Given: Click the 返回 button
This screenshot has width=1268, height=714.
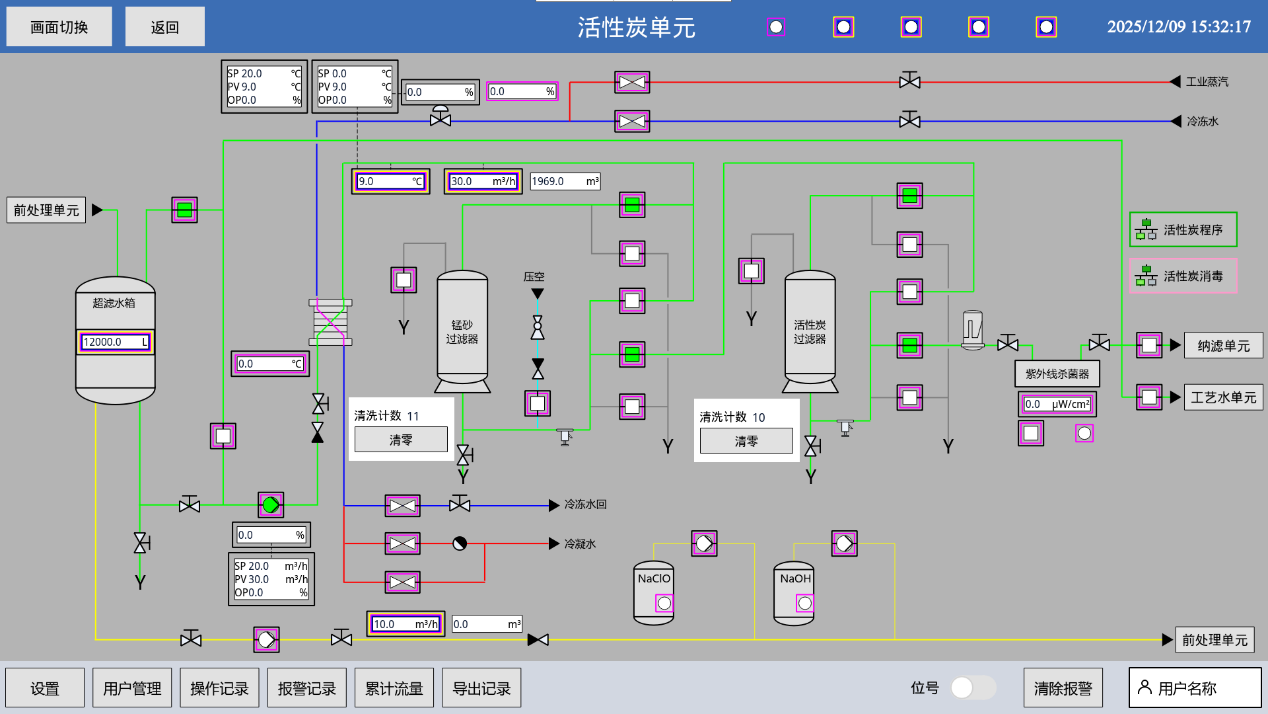Looking at the screenshot, I should (x=165, y=27).
